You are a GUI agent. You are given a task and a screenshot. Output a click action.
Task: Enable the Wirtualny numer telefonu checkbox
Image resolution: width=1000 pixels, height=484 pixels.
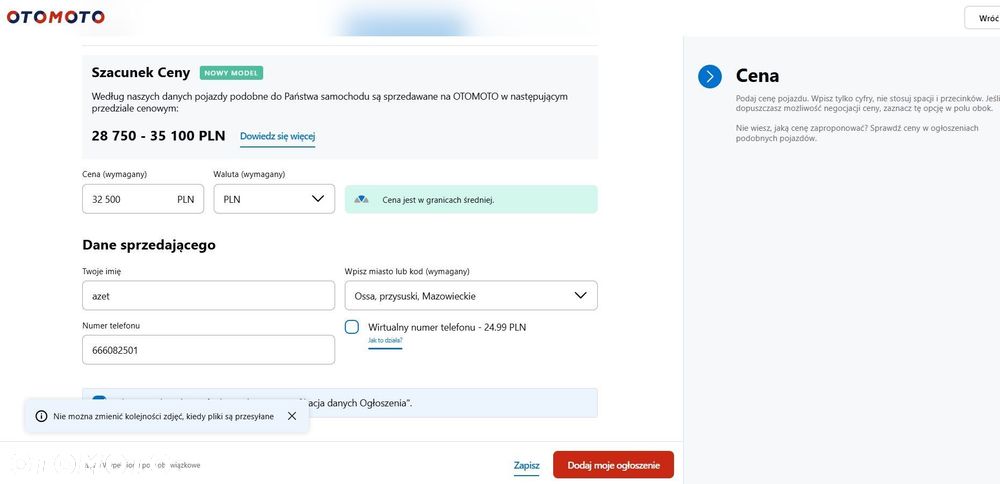tap(352, 327)
